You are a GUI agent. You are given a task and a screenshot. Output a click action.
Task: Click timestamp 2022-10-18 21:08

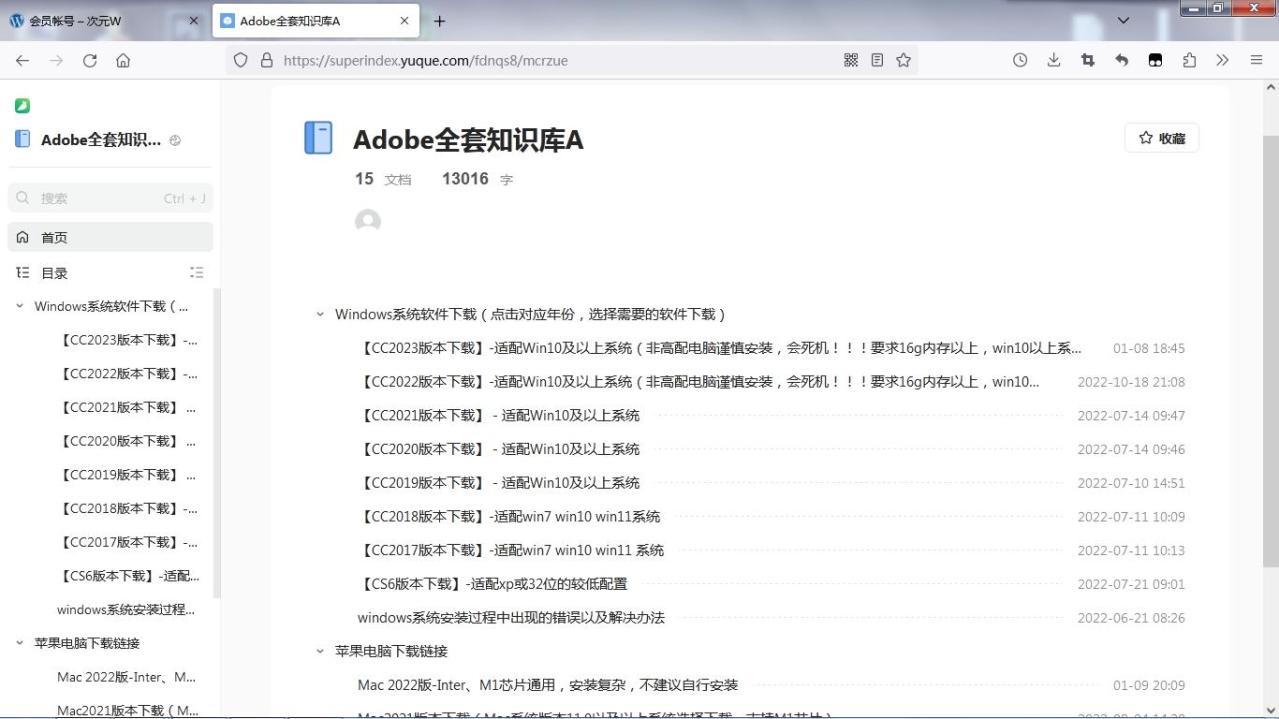(1131, 382)
